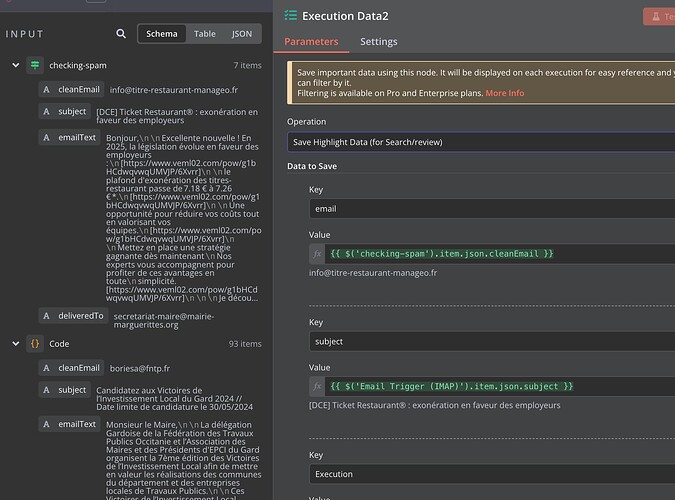This screenshot has width=675, height=500.
Task: Click the Data to Save heading
Action: coord(312,166)
